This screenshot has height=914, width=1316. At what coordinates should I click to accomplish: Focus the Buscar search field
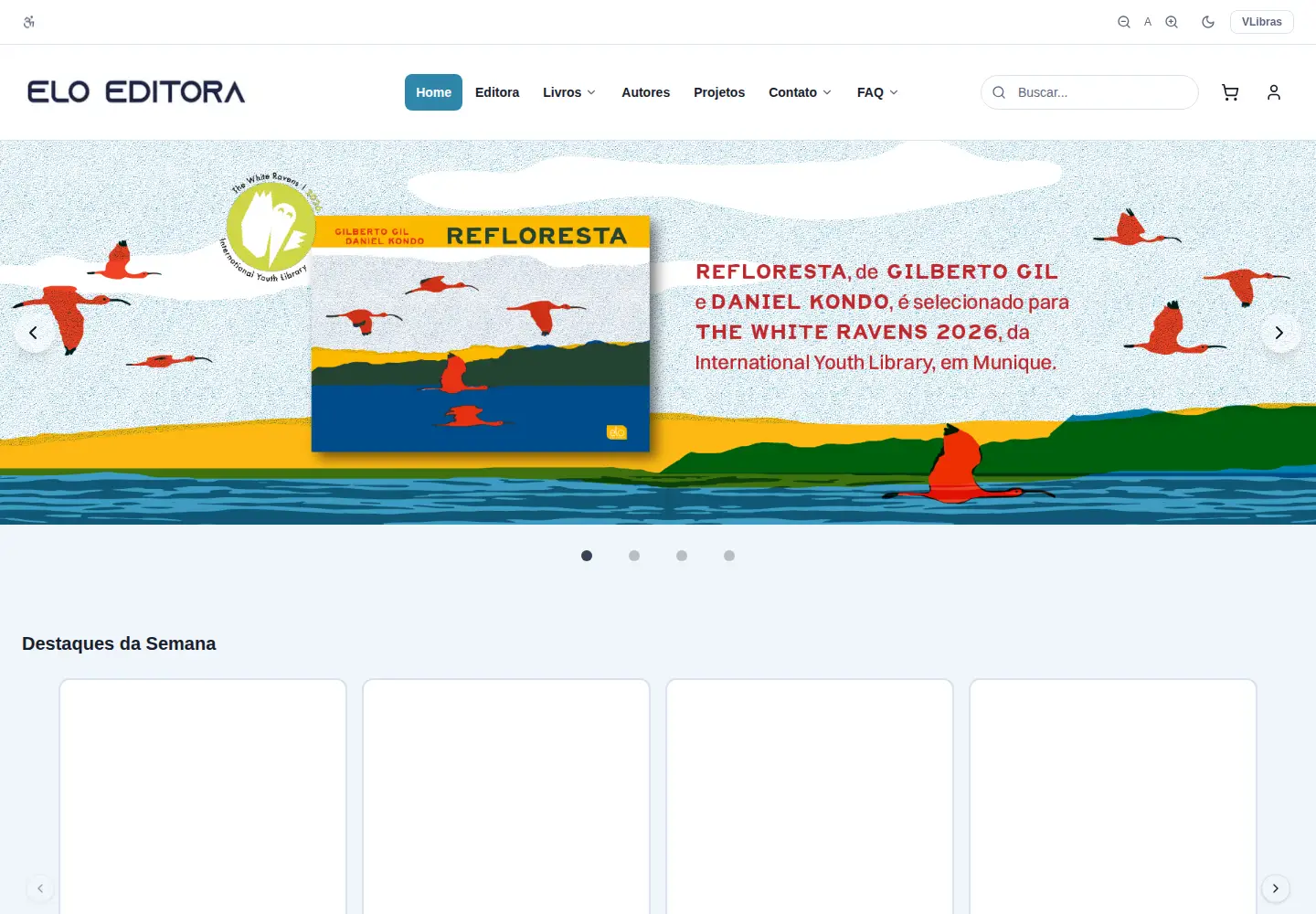[x=1089, y=92]
